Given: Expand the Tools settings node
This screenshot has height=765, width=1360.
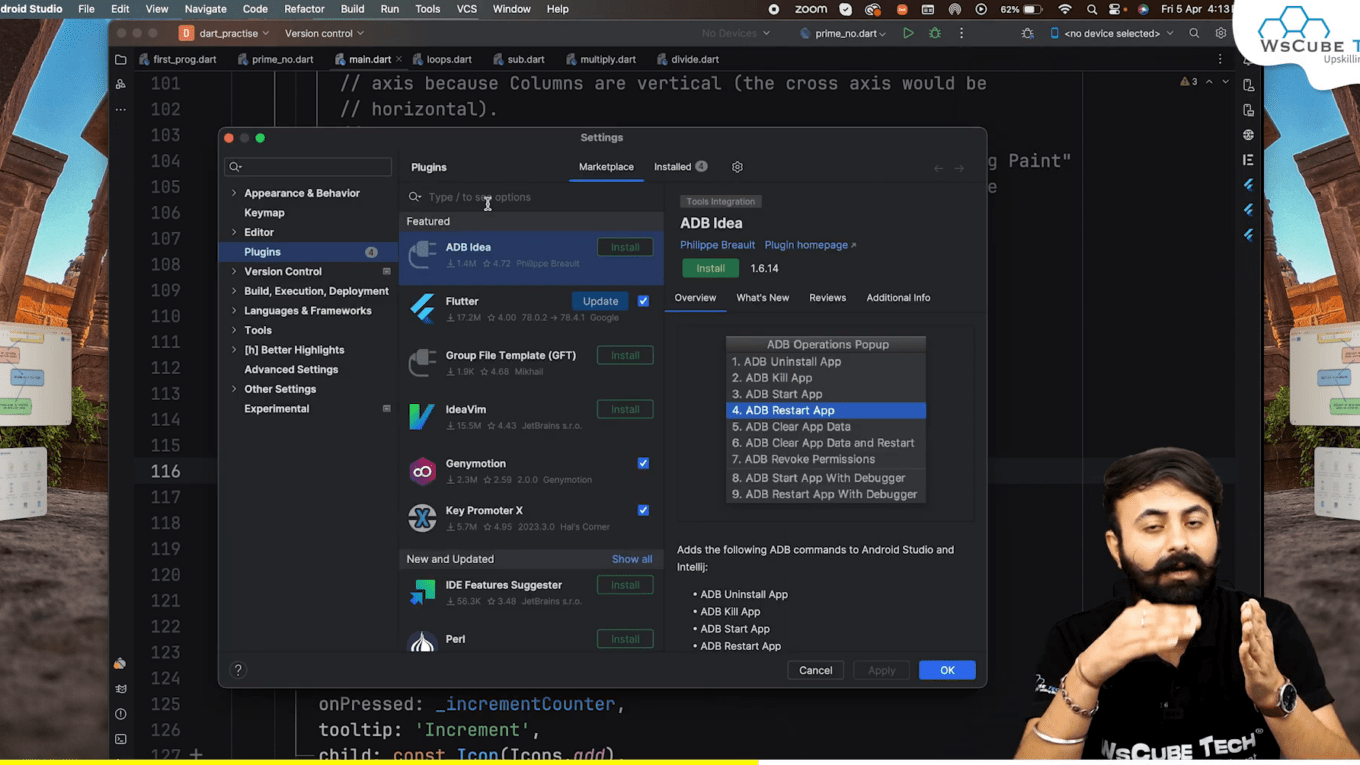Looking at the screenshot, I should click(x=234, y=330).
